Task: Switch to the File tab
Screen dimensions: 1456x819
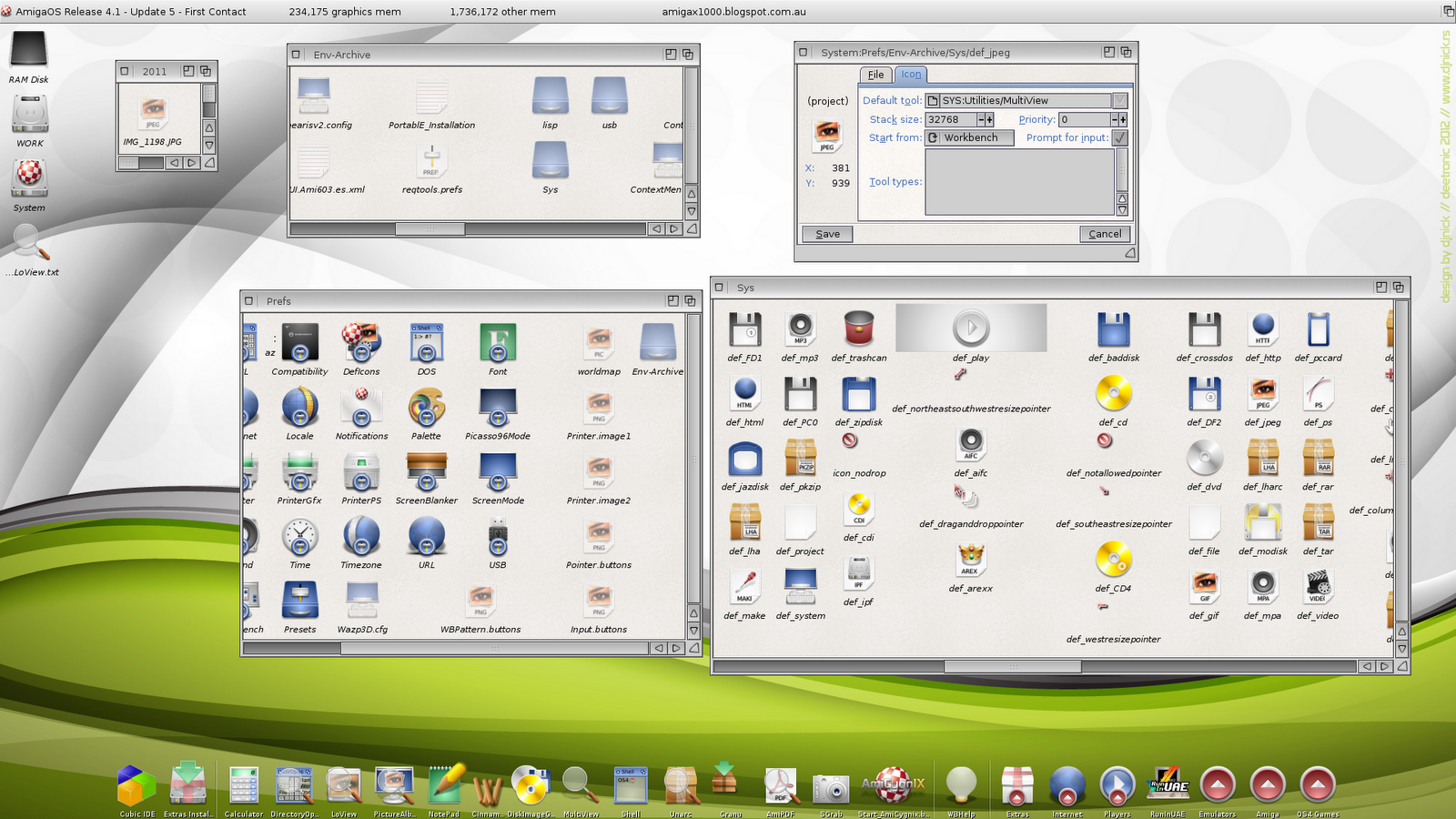Action: pyautogui.click(x=875, y=75)
